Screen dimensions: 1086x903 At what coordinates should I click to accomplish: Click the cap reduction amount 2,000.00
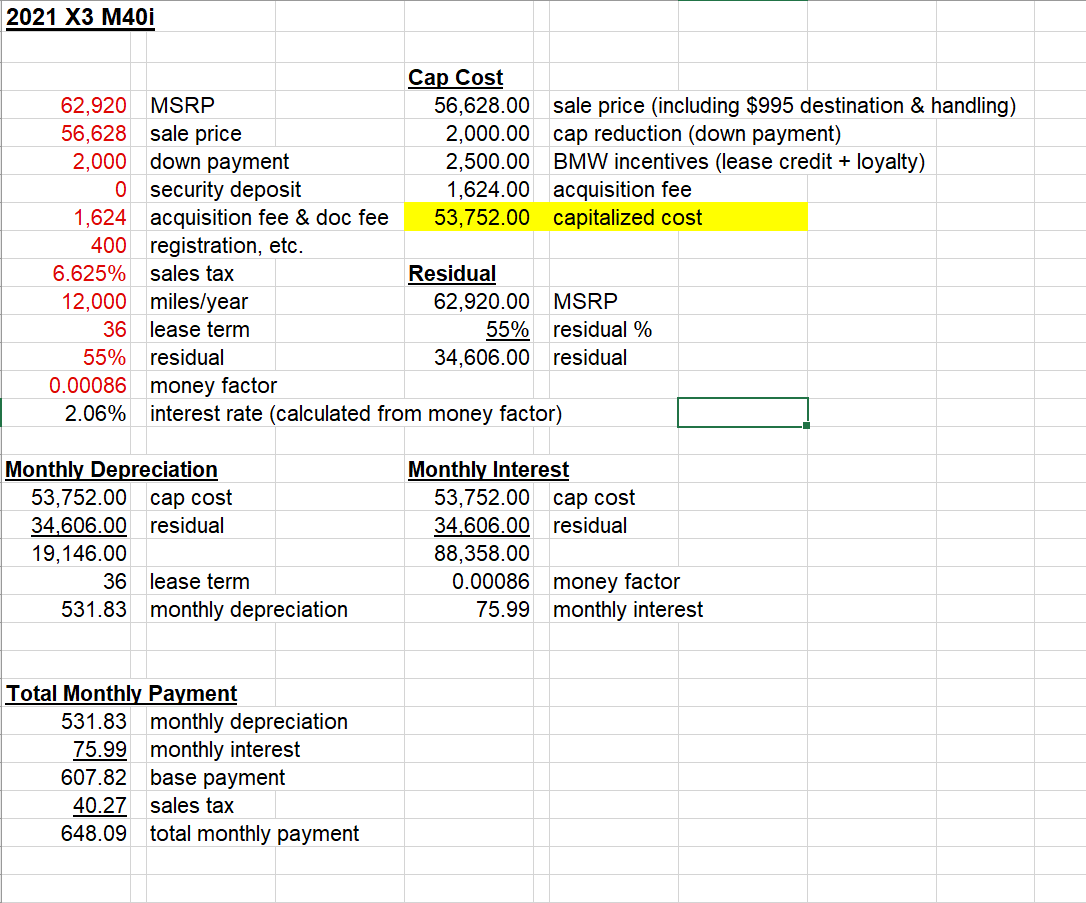pos(488,133)
